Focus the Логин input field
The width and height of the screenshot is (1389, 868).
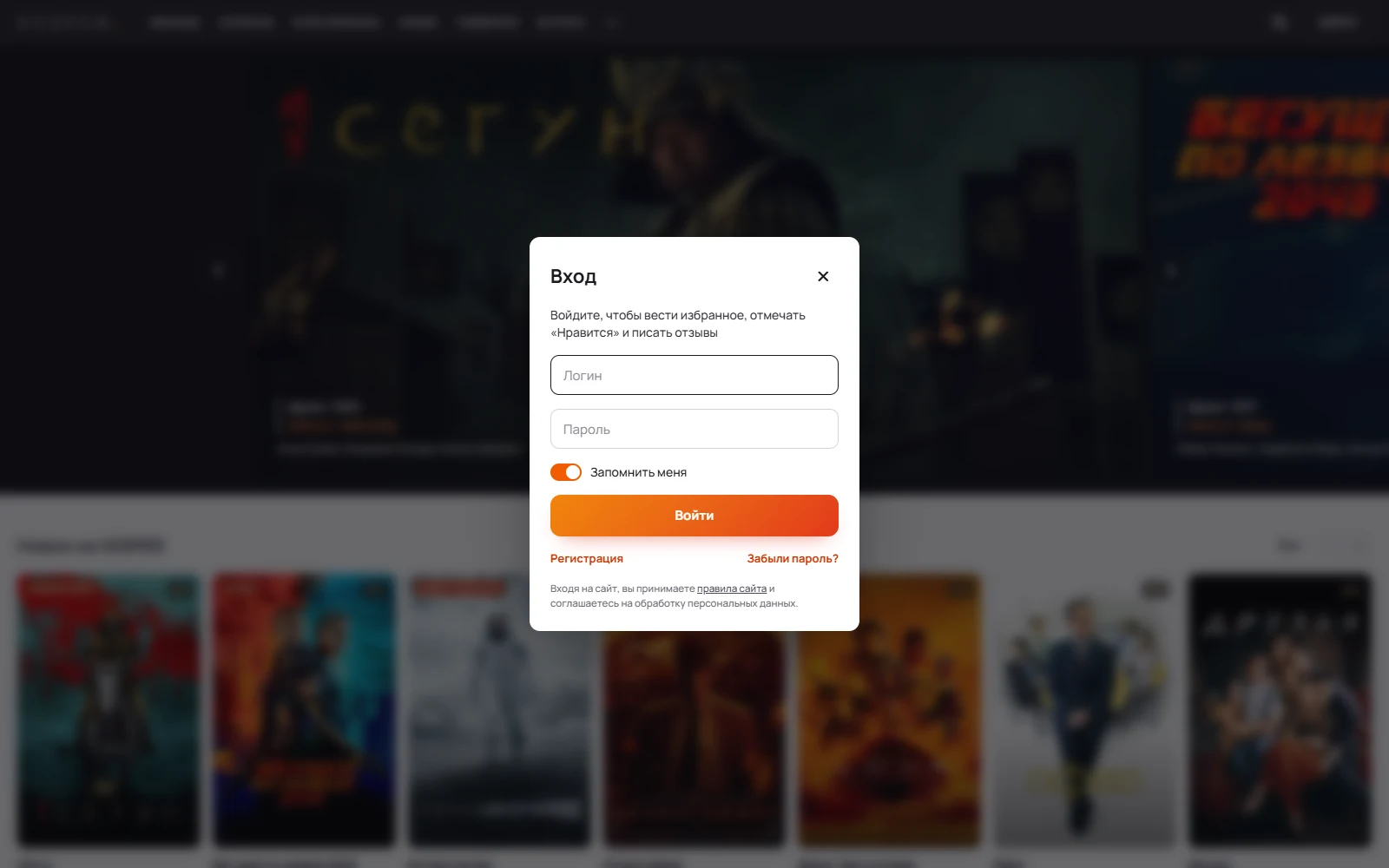[694, 375]
